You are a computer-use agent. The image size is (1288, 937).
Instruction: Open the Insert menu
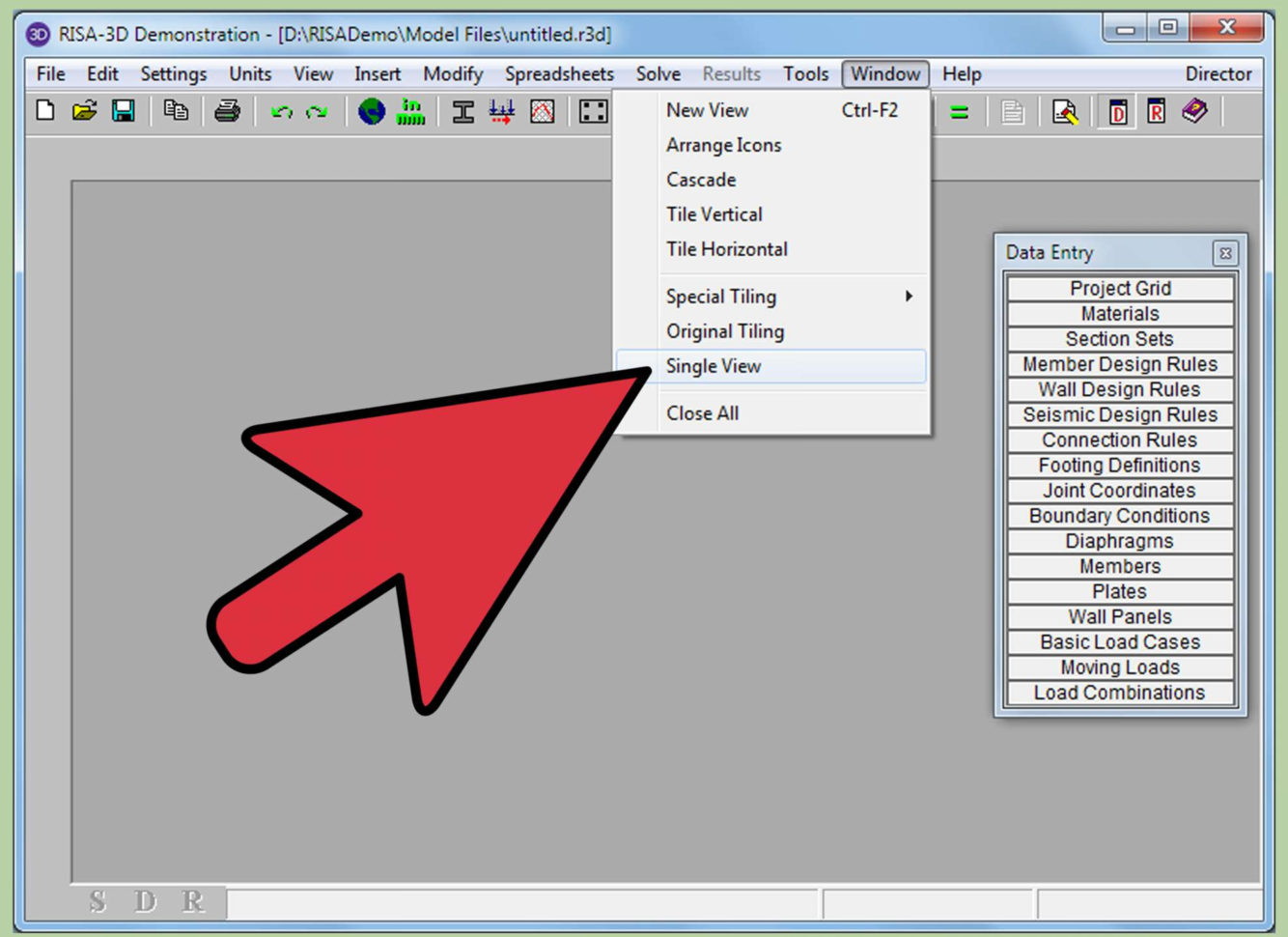click(x=378, y=73)
